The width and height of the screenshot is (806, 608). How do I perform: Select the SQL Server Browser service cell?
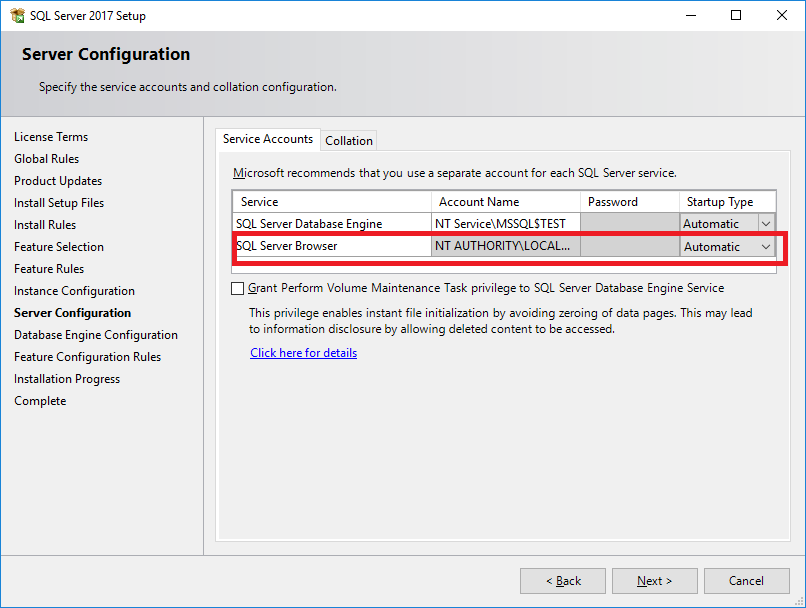tap(332, 246)
